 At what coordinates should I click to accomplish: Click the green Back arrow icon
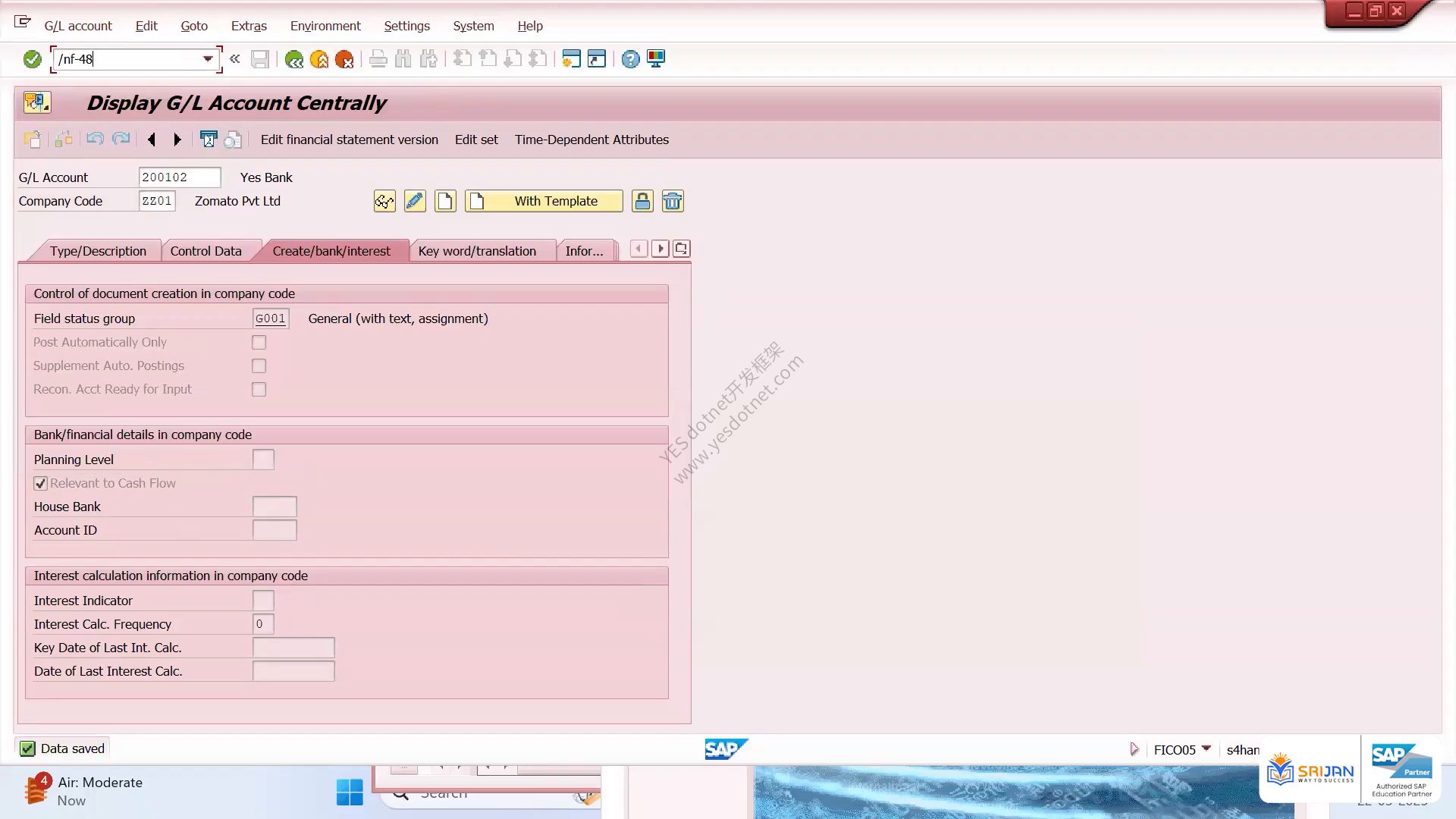(x=294, y=59)
